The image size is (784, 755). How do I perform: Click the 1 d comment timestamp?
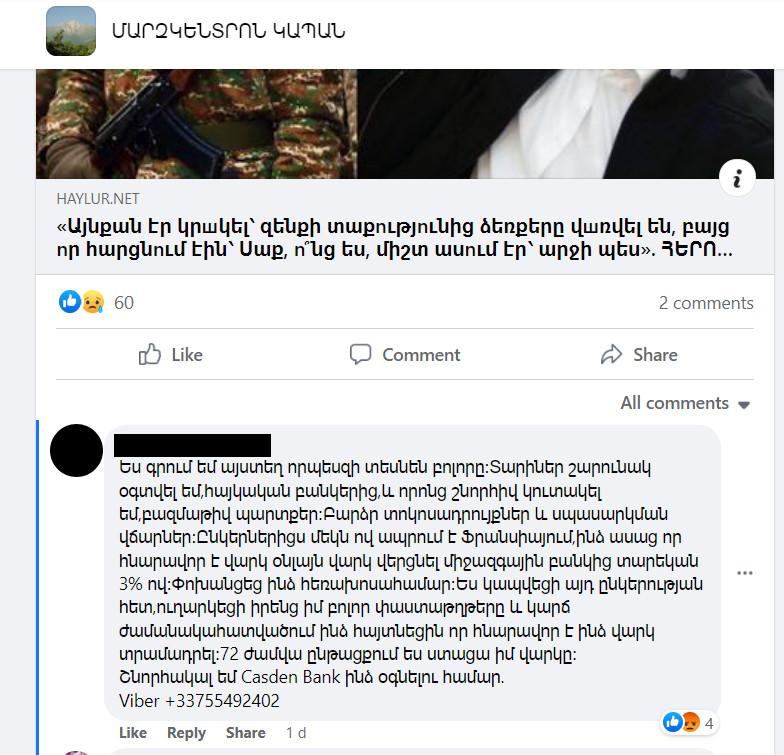point(296,732)
